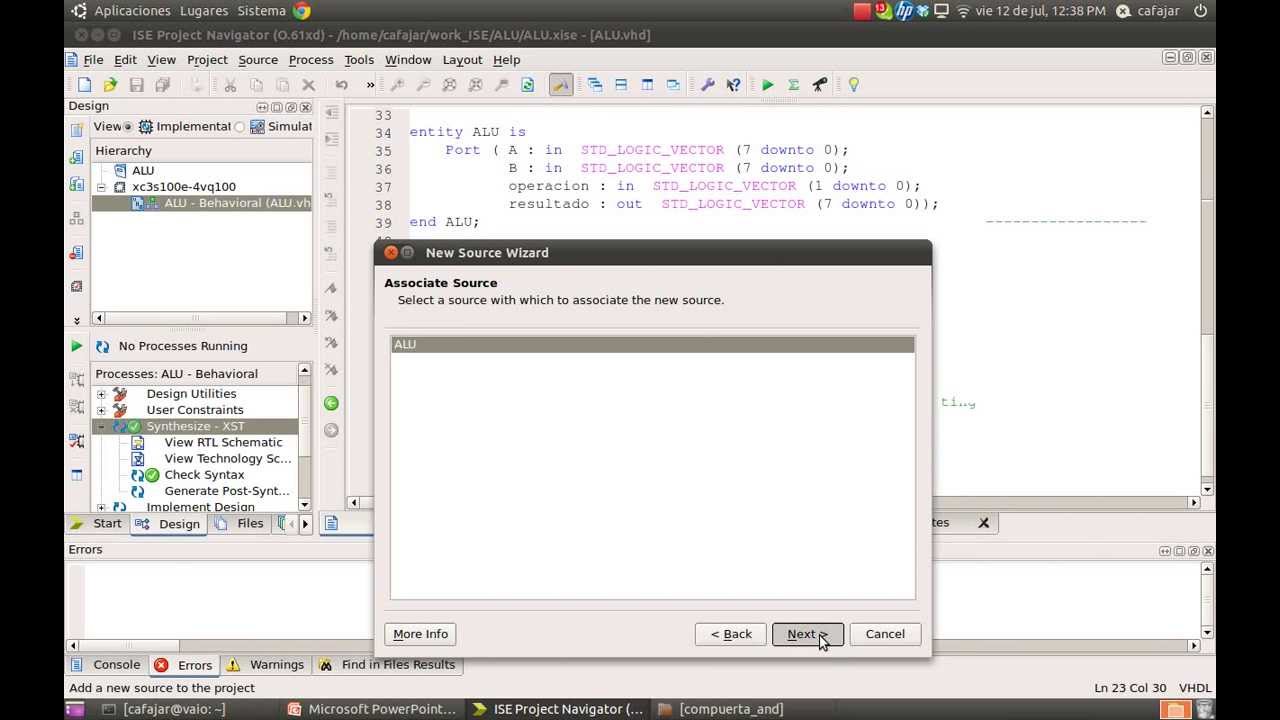Screen dimensions: 1280x720
Task: Click the Delete X toolbar icon
Action: click(308, 85)
